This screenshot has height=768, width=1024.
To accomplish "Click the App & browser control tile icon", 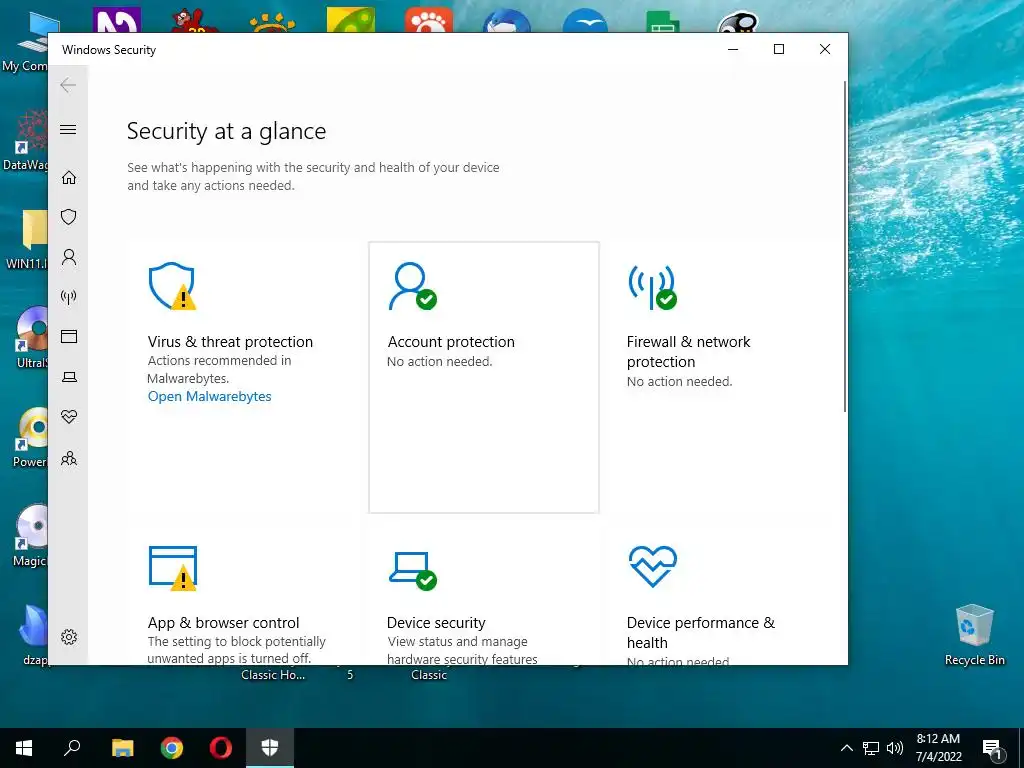I will 172,568.
